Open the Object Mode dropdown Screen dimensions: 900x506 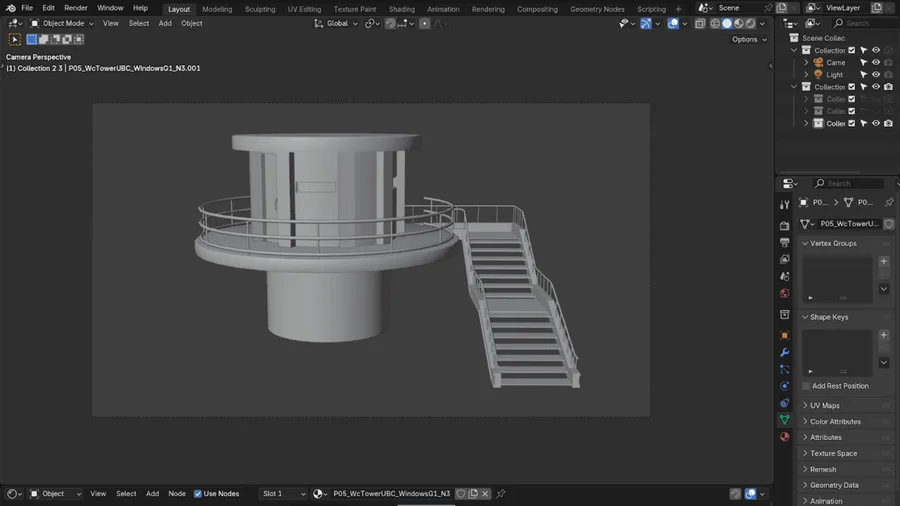click(62, 24)
